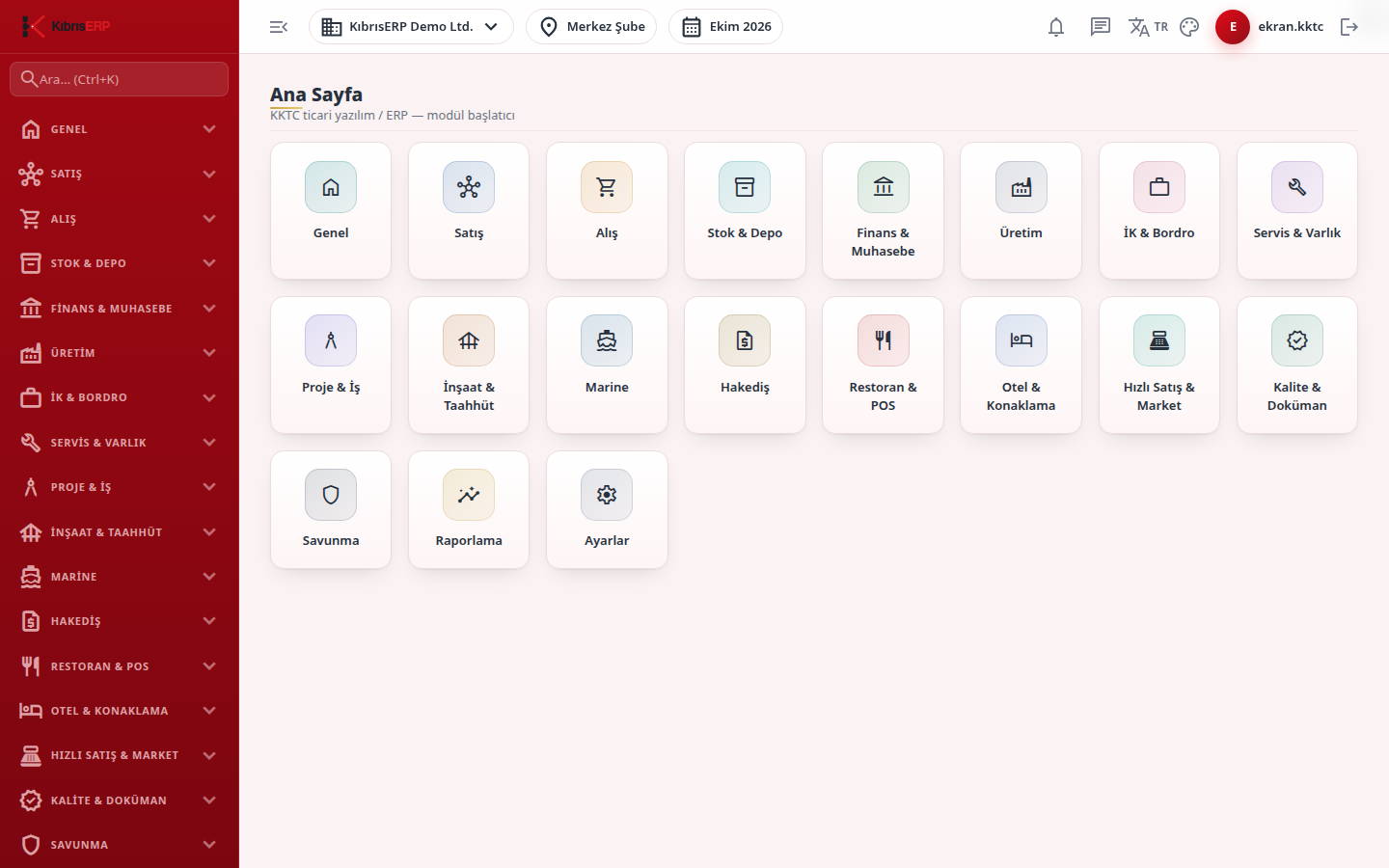The image size is (1389, 868).
Task: Open the Hızlı Satış & Market tile
Action: [1159, 365]
